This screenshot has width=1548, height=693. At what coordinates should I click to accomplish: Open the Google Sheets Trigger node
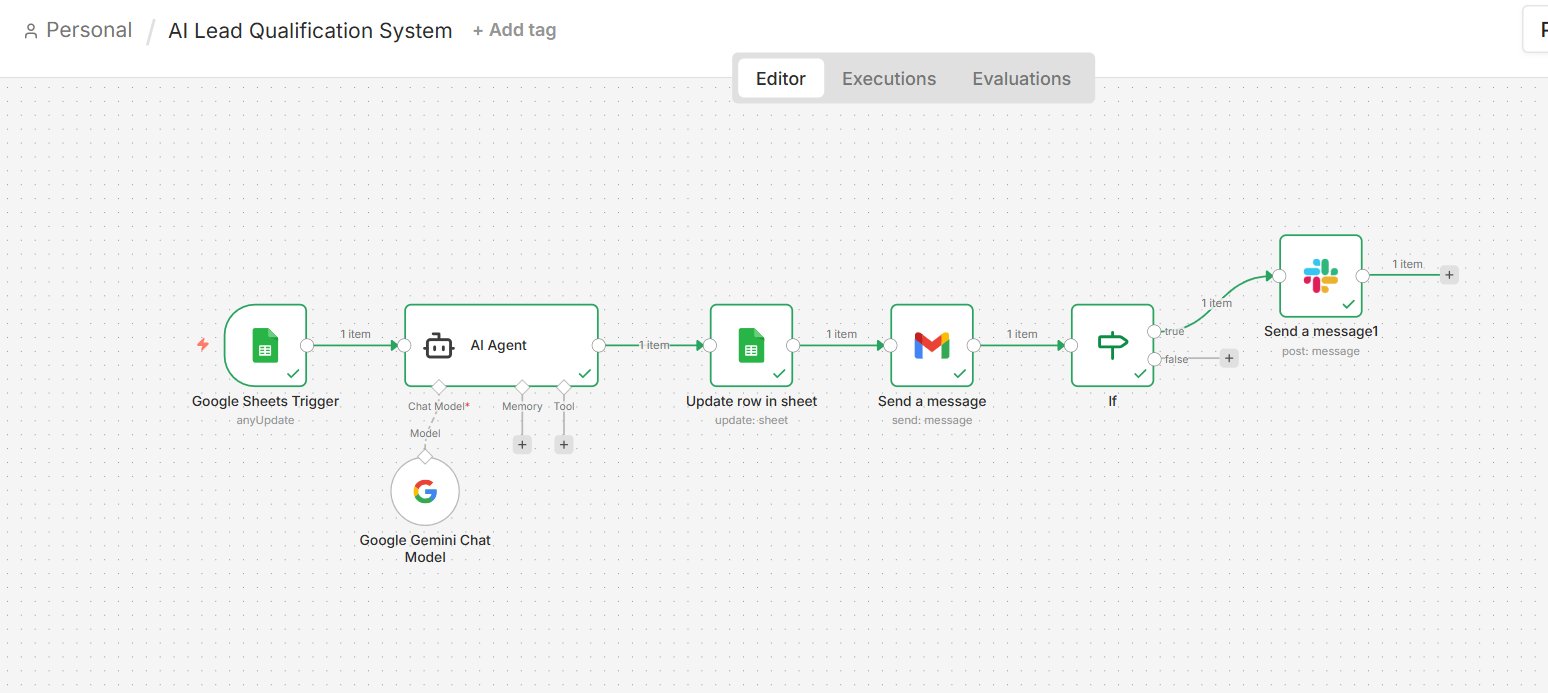point(265,345)
